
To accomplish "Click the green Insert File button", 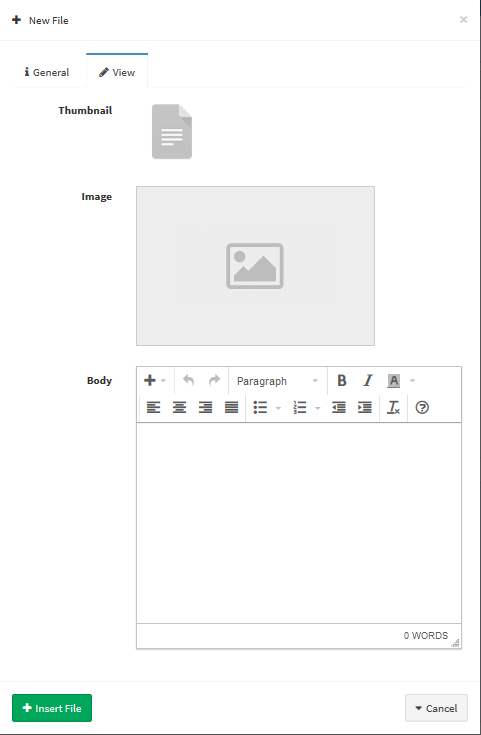I will pyautogui.click(x=52, y=708).
